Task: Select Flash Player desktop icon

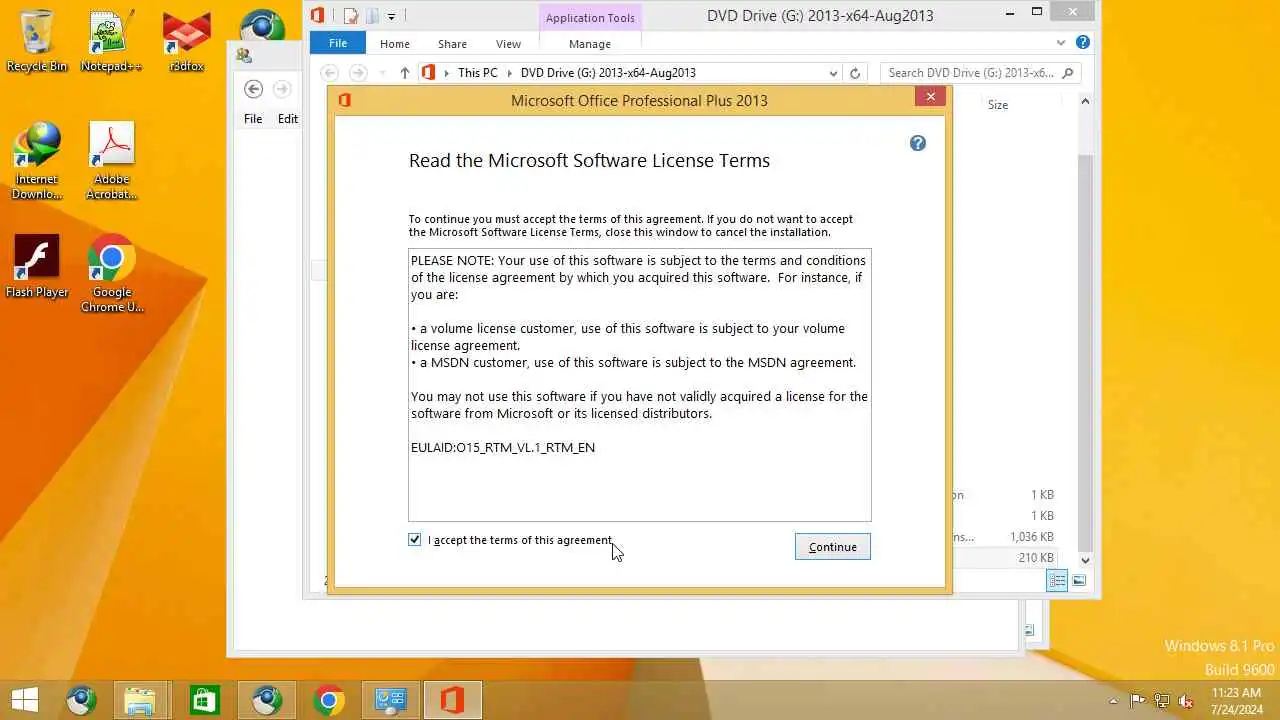Action: point(37,266)
